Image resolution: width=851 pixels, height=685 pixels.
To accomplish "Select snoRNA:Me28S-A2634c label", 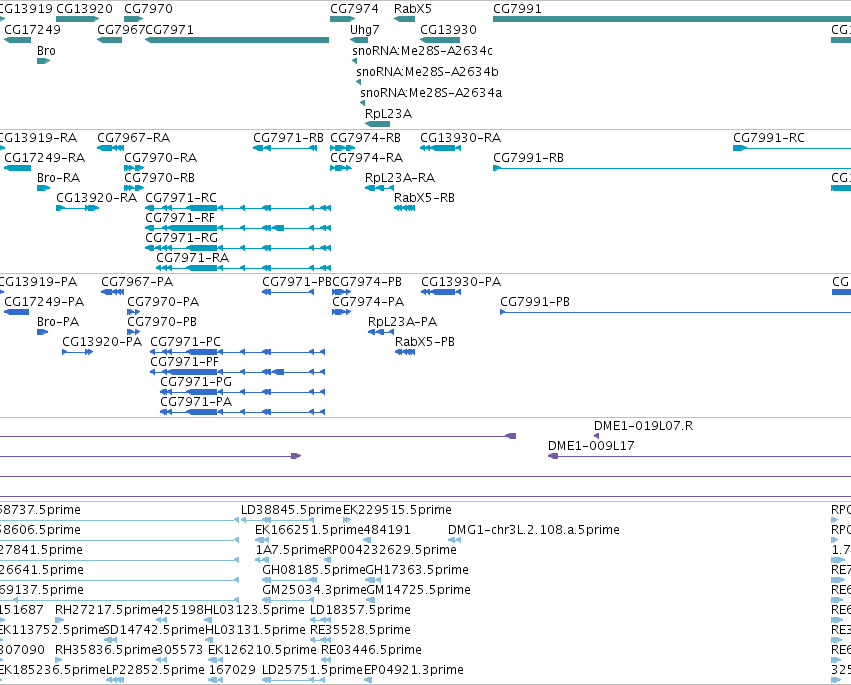I will click(422, 50).
